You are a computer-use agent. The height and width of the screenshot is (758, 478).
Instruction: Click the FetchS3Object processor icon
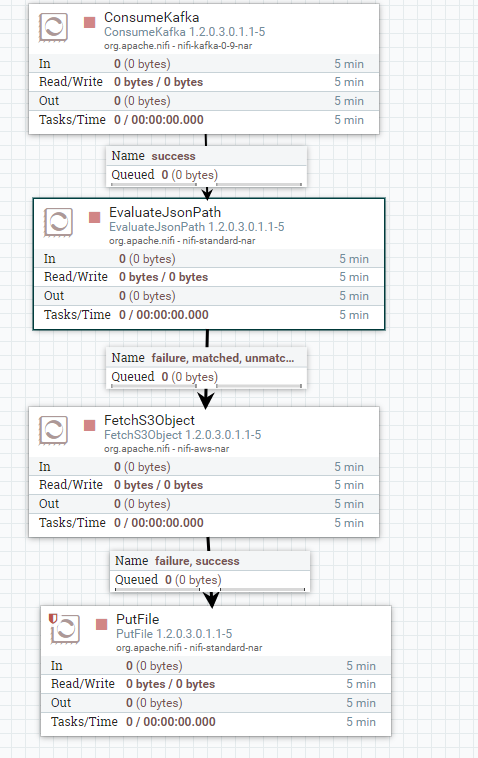[53, 430]
